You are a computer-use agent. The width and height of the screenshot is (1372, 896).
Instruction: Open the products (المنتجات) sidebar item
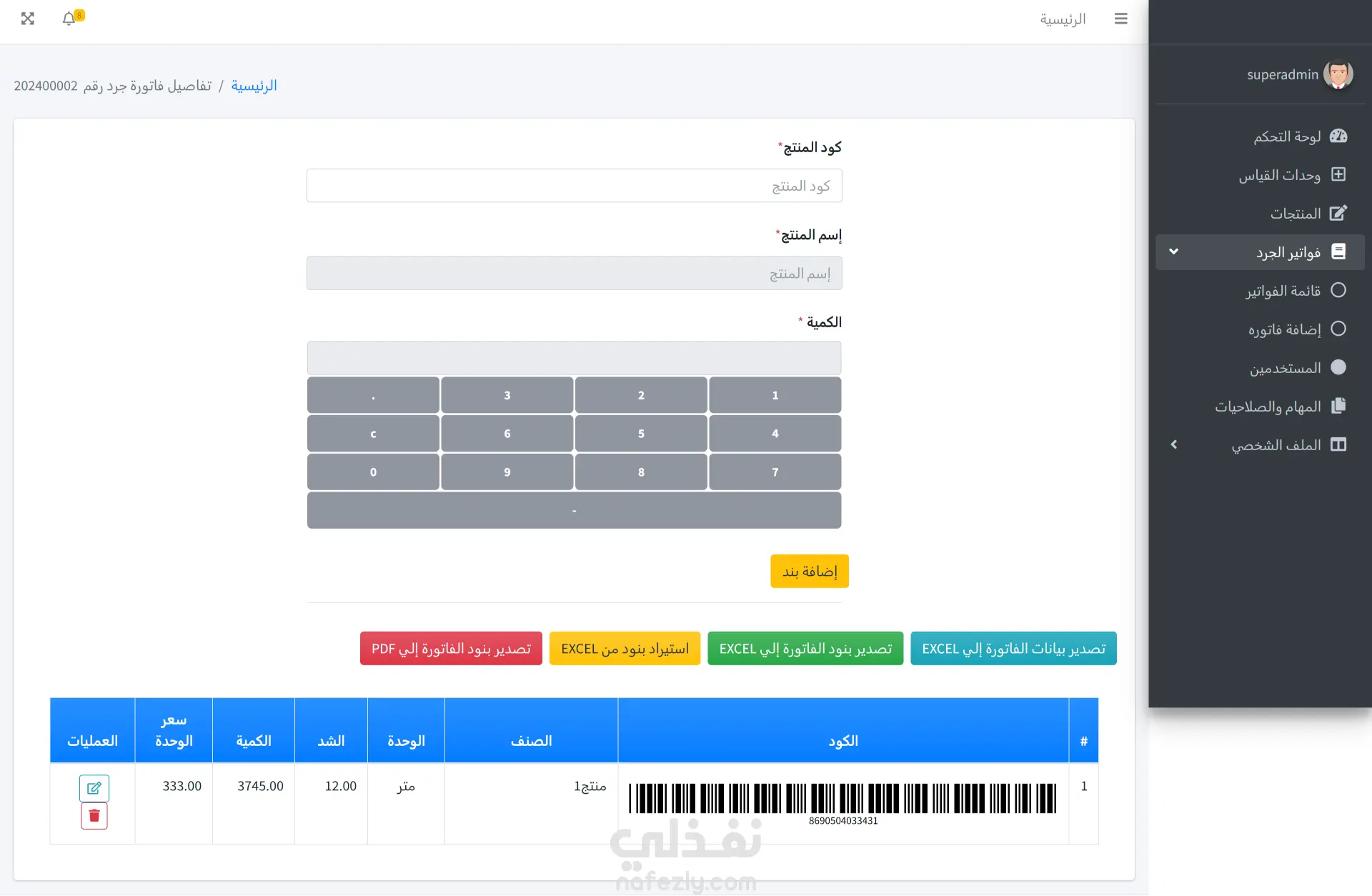[1295, 214]
